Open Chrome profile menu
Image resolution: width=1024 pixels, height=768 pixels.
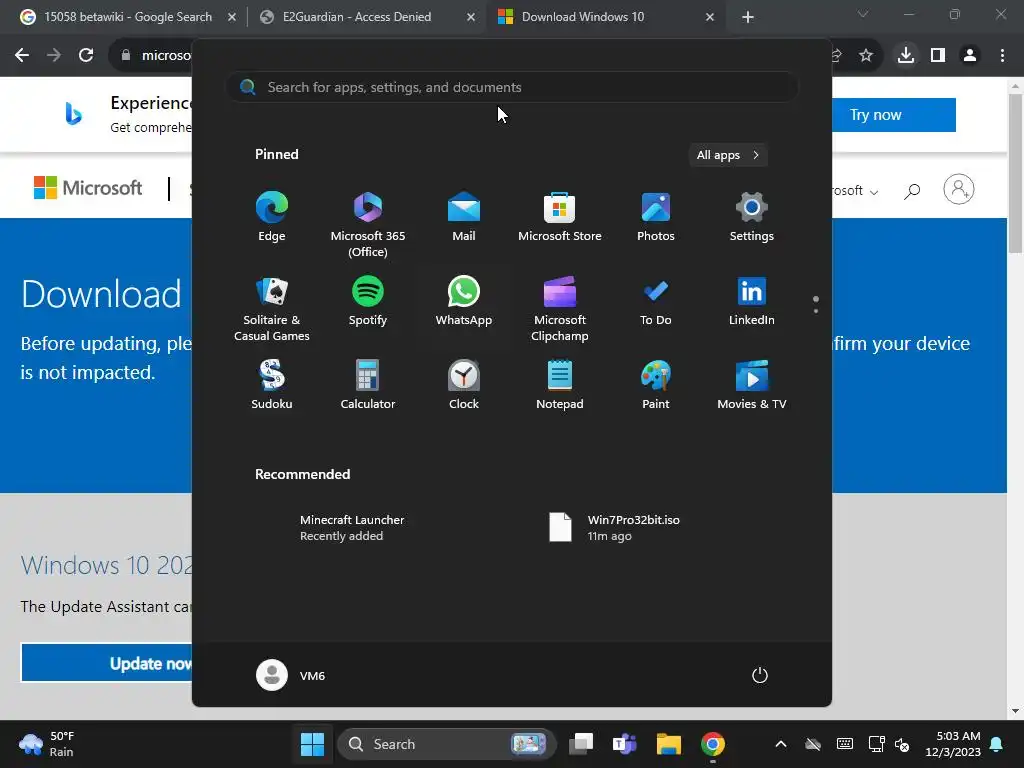[x=970, y=56]
